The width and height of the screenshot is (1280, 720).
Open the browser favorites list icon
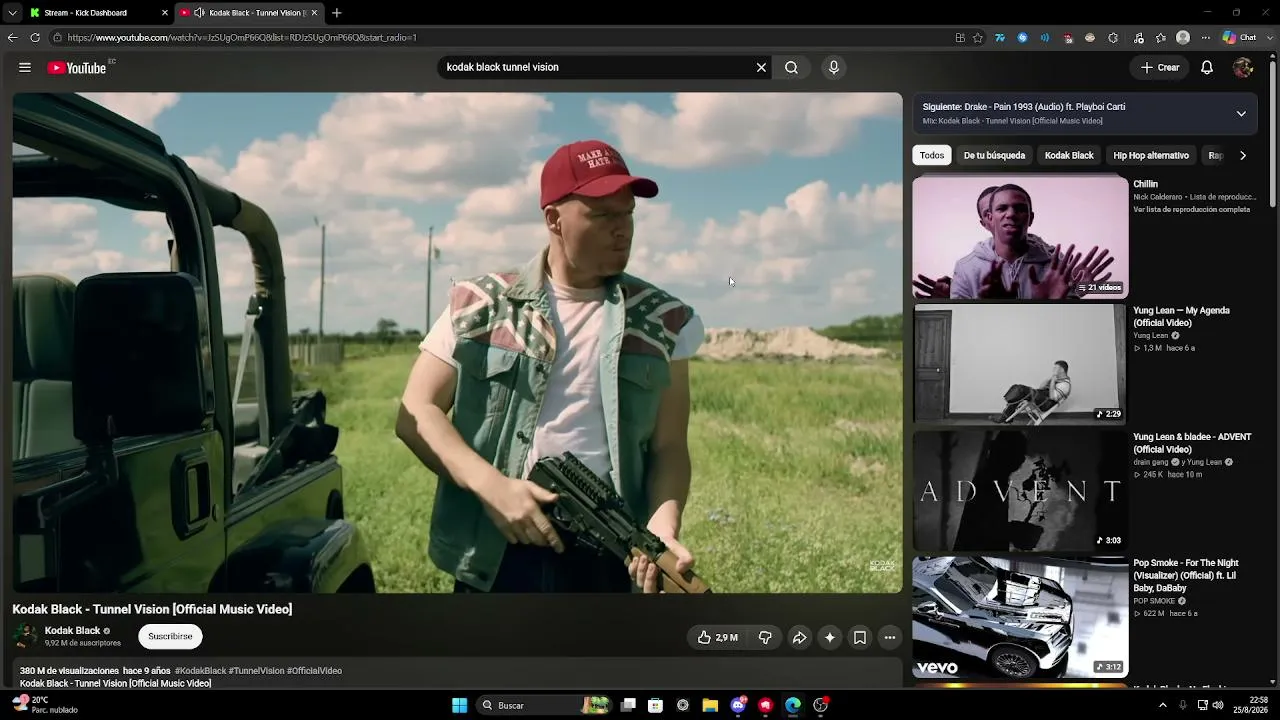(x=1161, y=38)
